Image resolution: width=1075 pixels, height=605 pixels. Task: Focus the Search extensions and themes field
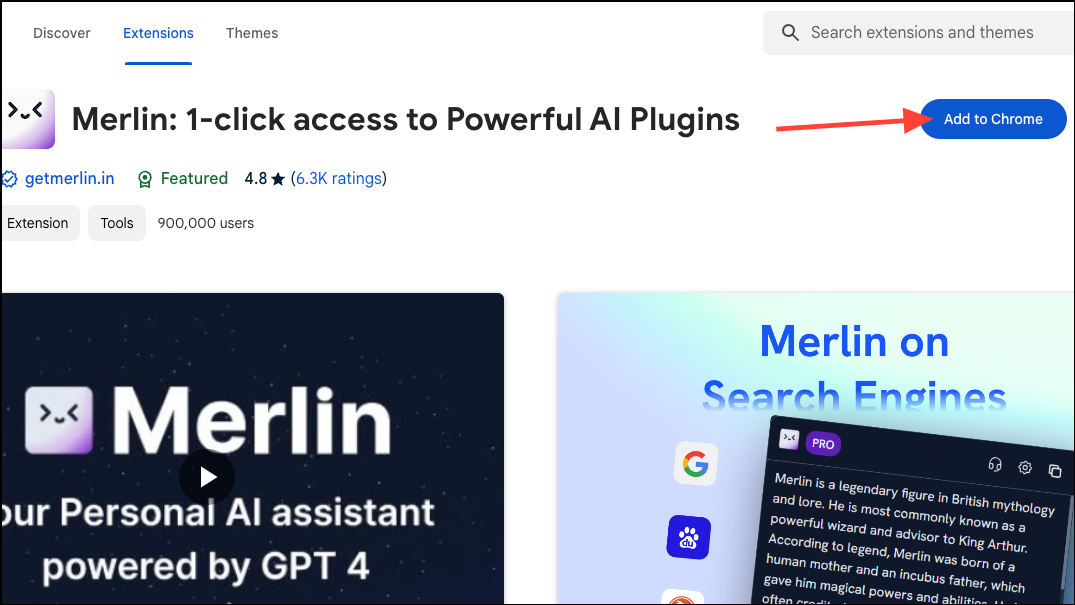click(921, 32)
